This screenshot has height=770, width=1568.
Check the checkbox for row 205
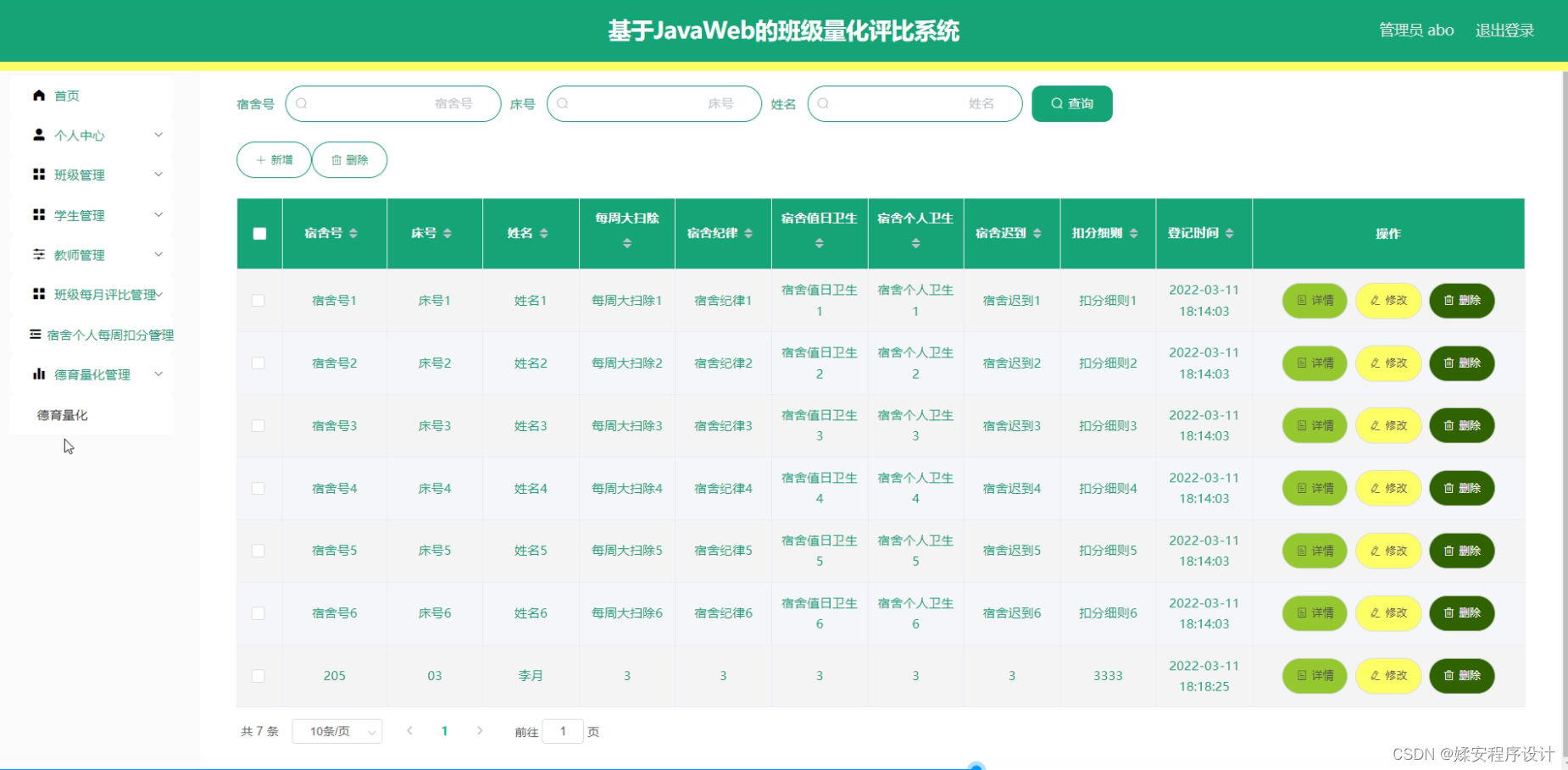point(259,675)
